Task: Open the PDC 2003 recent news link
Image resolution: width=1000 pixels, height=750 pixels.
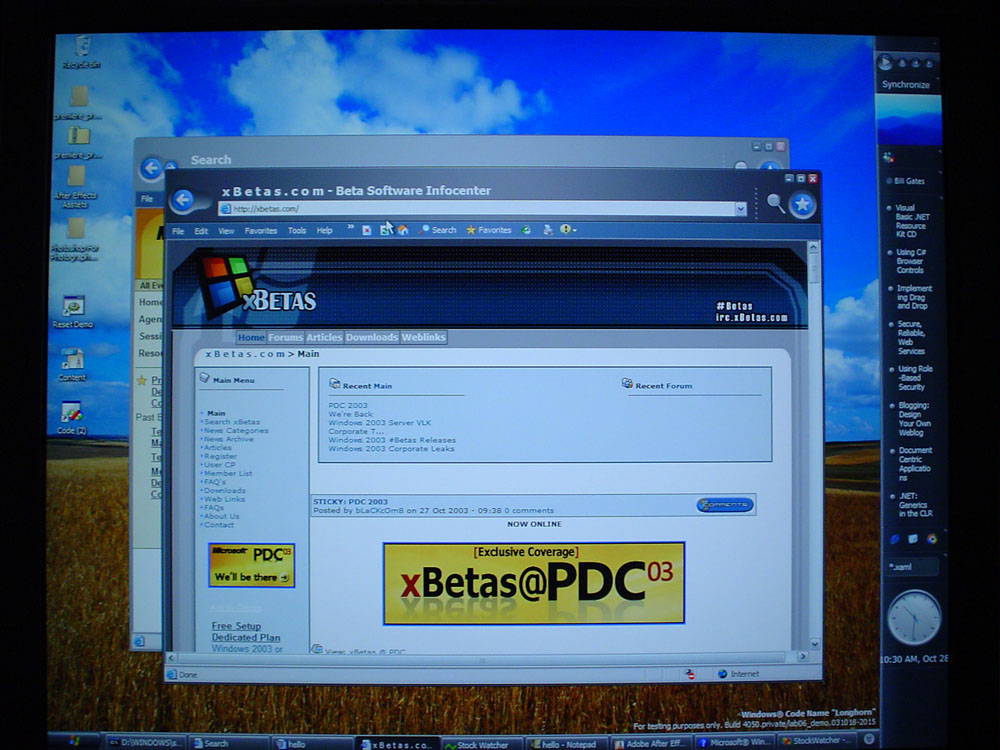Action: click(348, 405)
